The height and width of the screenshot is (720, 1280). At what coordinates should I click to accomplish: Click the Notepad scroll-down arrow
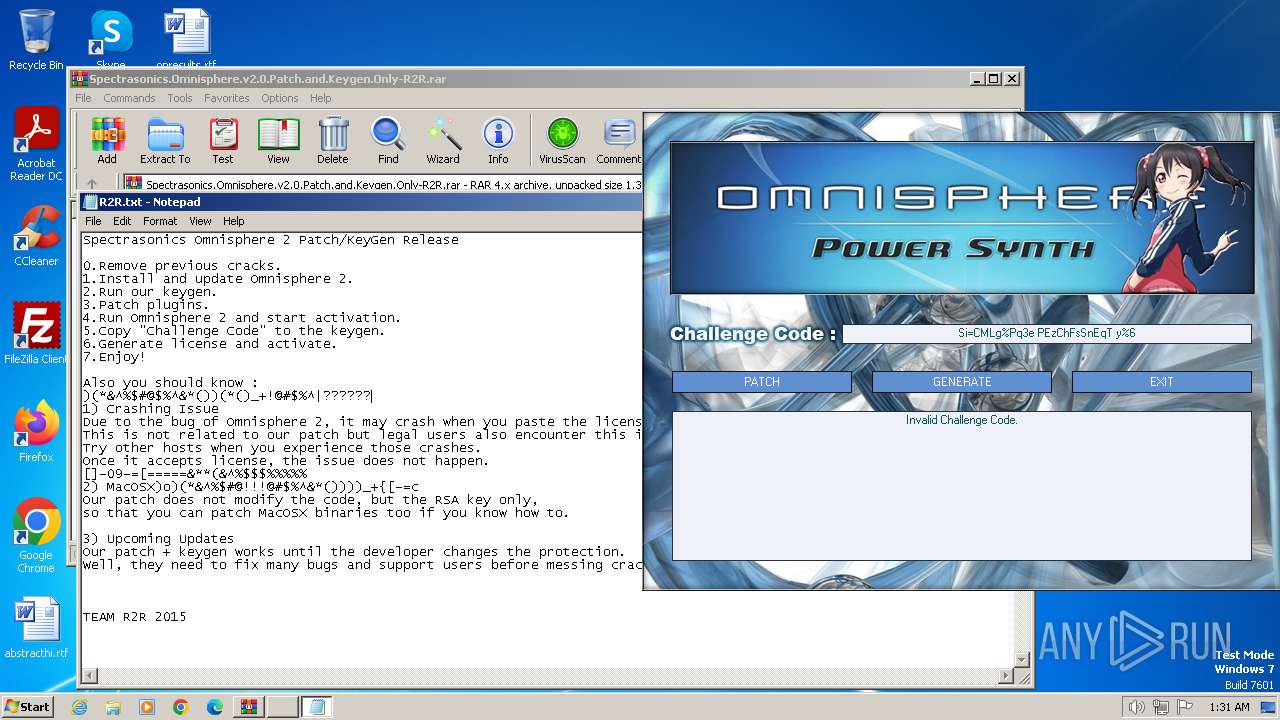(1022, 659)
